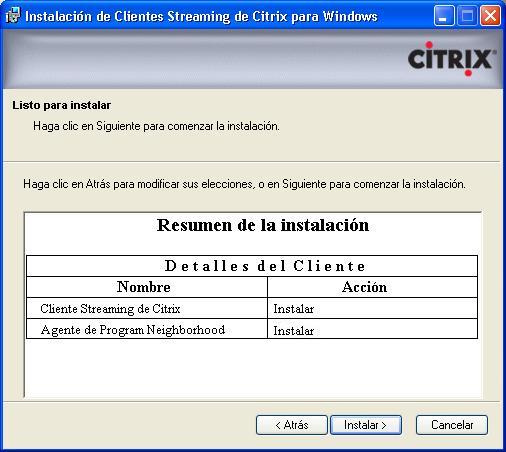The width and height of the screenshot is (506, 452).
Task: Click the 'Detalles del Cliente' table heading
Action: click(252, 266)
